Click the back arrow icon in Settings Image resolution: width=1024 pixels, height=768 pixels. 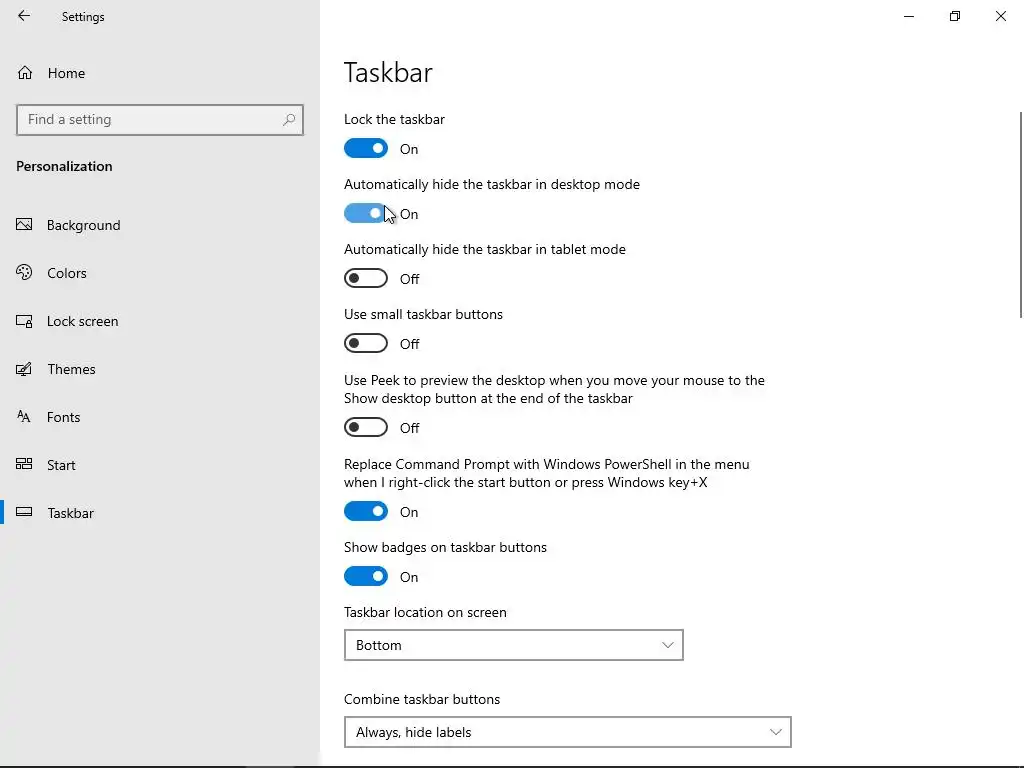24,16
